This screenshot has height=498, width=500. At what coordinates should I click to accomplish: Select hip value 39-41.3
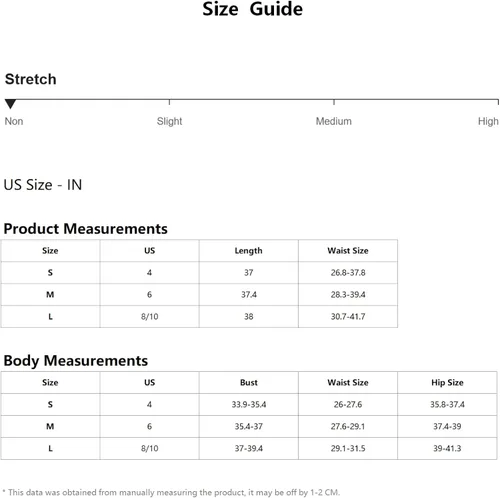[447, 449]
